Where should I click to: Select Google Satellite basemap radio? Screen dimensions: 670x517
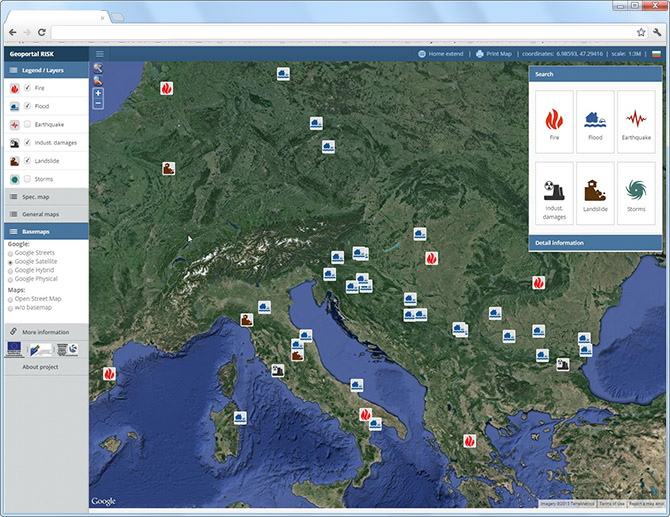[10, 262]
